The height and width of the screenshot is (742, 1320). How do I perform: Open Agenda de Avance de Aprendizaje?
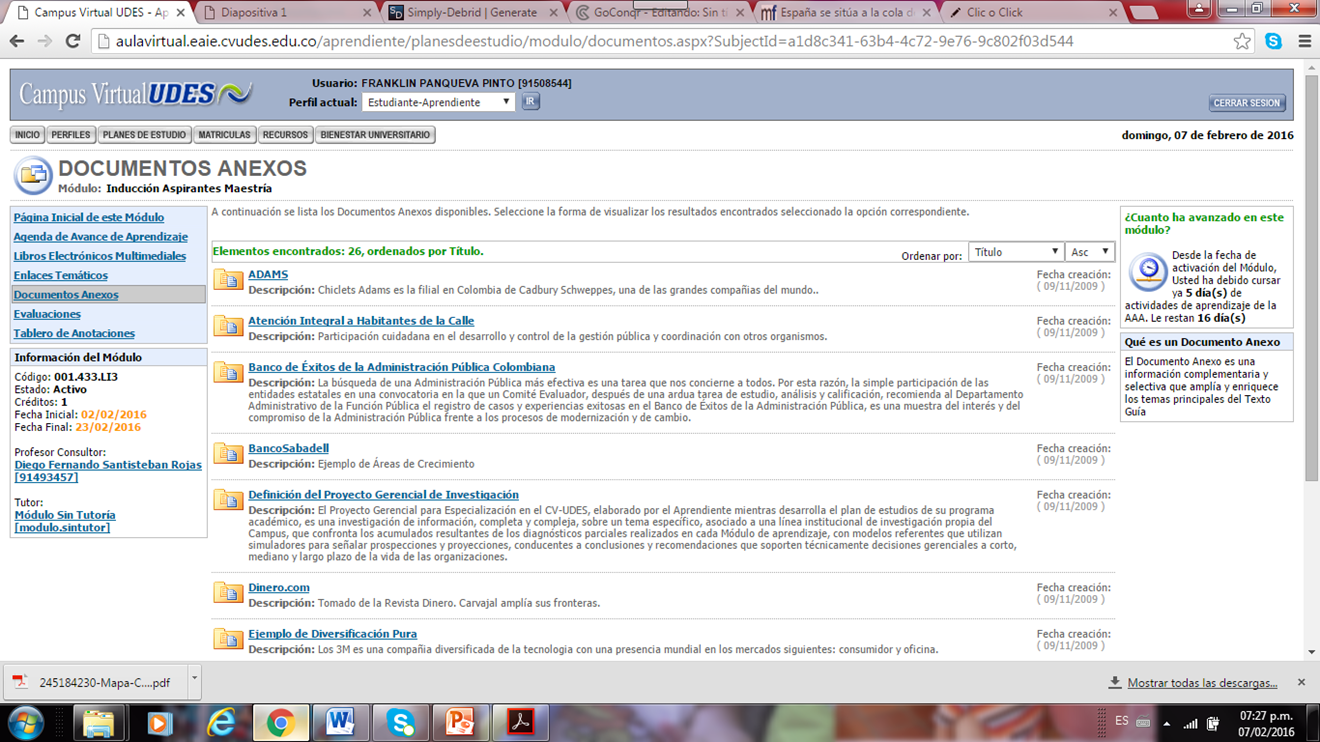click(x=101, y=237)
